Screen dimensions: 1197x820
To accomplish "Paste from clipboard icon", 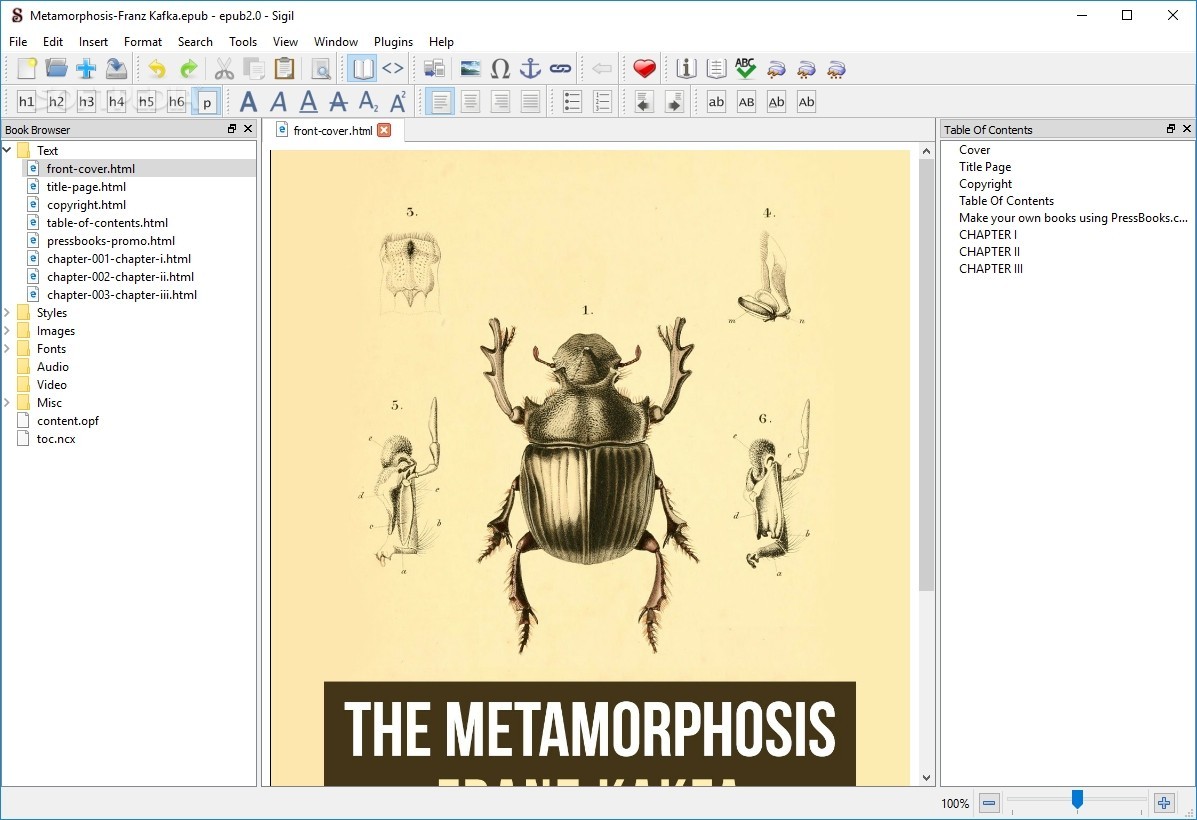I will (284, 69).
